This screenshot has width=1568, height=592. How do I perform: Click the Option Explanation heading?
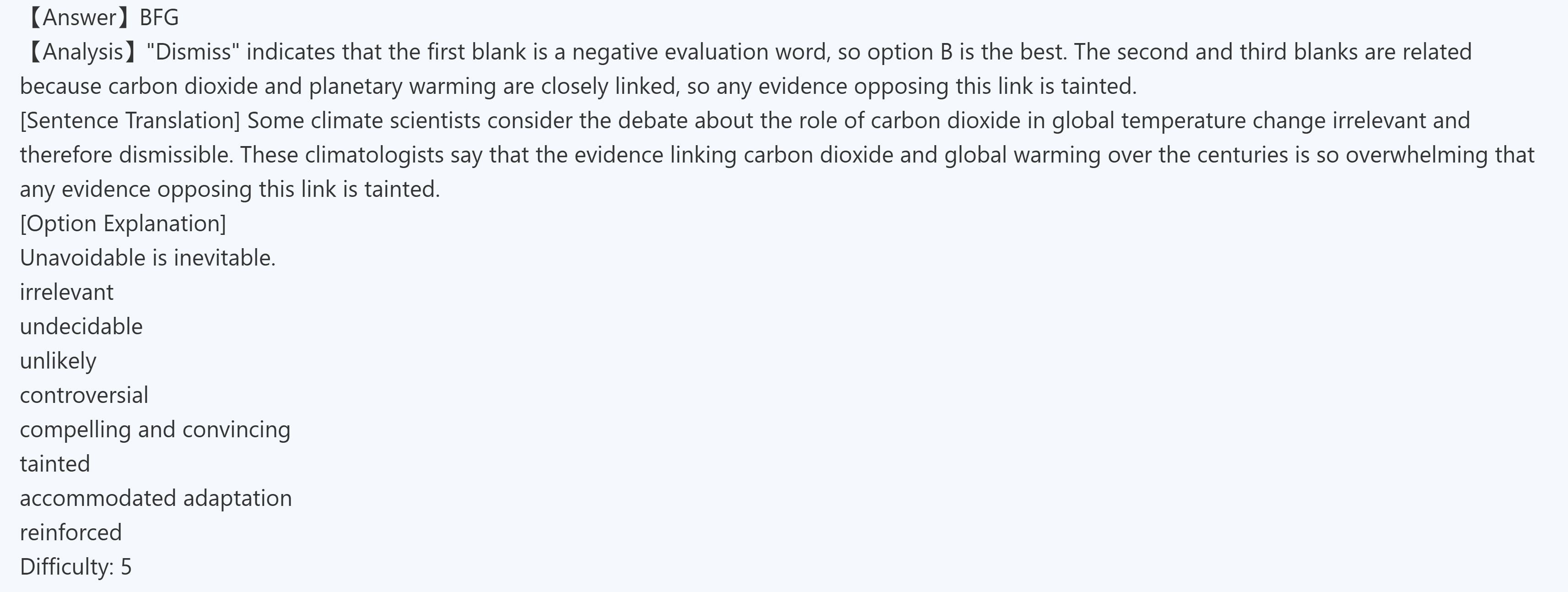pyautogui.click(x=123, y=223)
